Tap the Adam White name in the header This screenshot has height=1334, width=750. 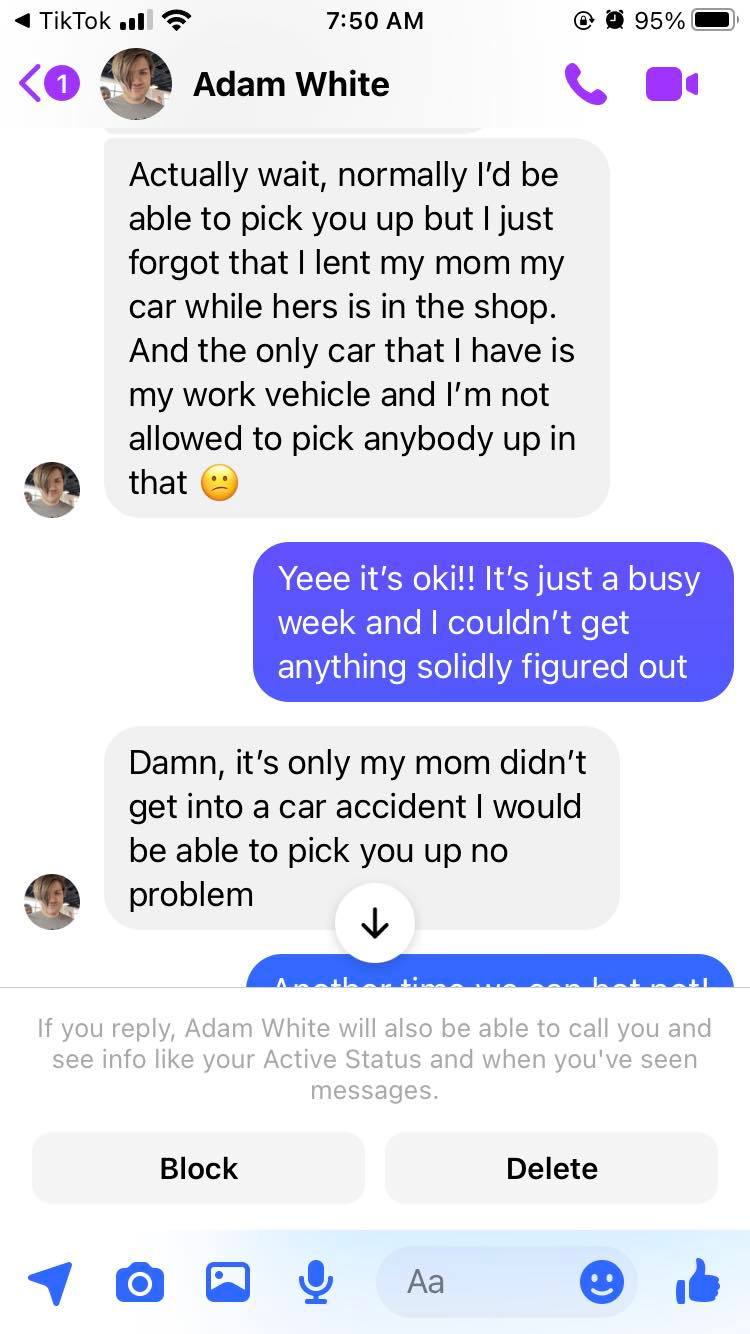(x=291, y=85)
